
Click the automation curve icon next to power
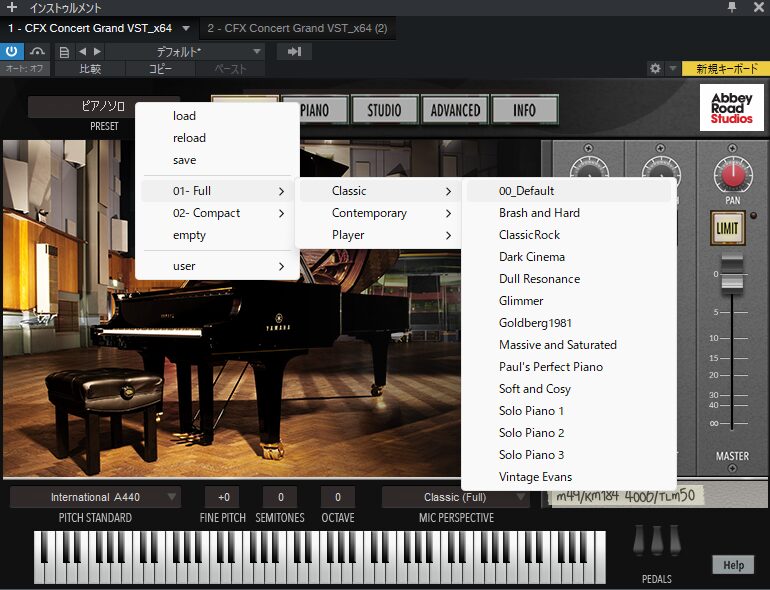(x=37, y=52)
